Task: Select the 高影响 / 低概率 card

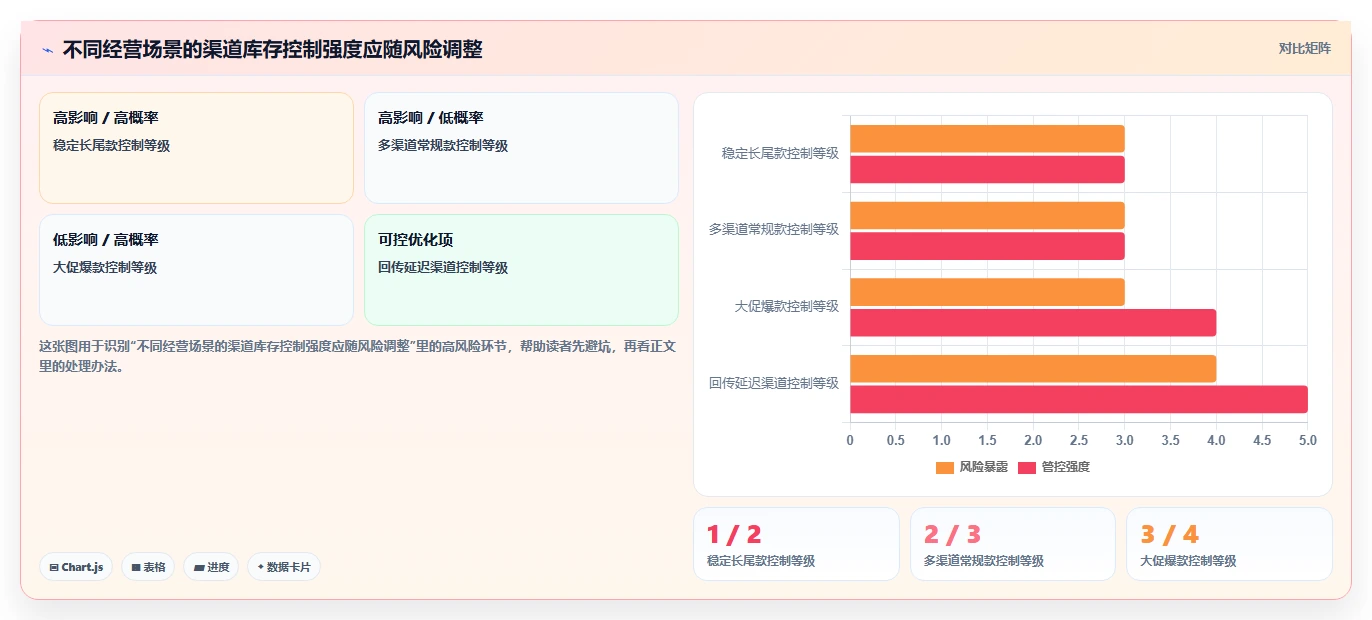Action: [x=521, y=148]
